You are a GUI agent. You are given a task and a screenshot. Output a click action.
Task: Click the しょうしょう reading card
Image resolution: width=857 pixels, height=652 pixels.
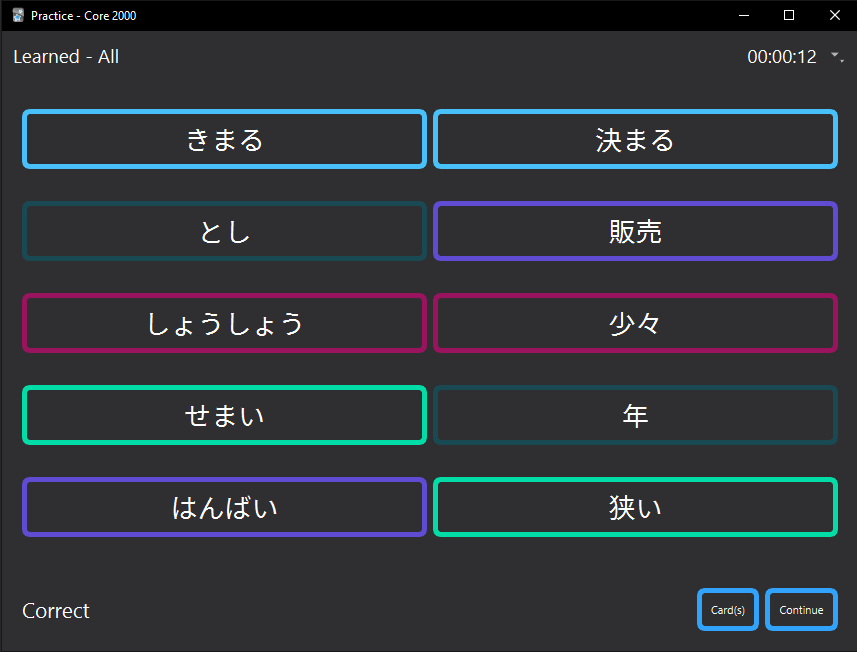pyautogui.click(x=224, y=323)
